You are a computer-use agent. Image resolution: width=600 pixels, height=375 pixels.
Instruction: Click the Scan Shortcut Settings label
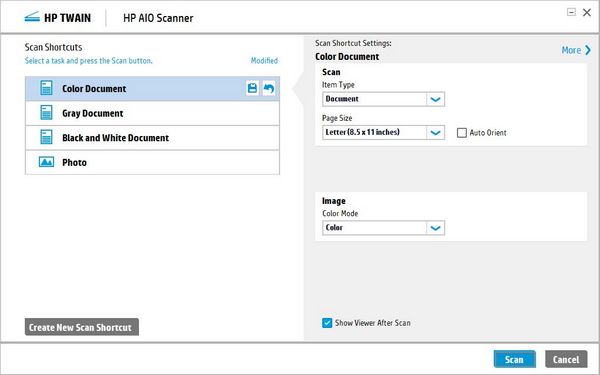click(x=353, y=43)
